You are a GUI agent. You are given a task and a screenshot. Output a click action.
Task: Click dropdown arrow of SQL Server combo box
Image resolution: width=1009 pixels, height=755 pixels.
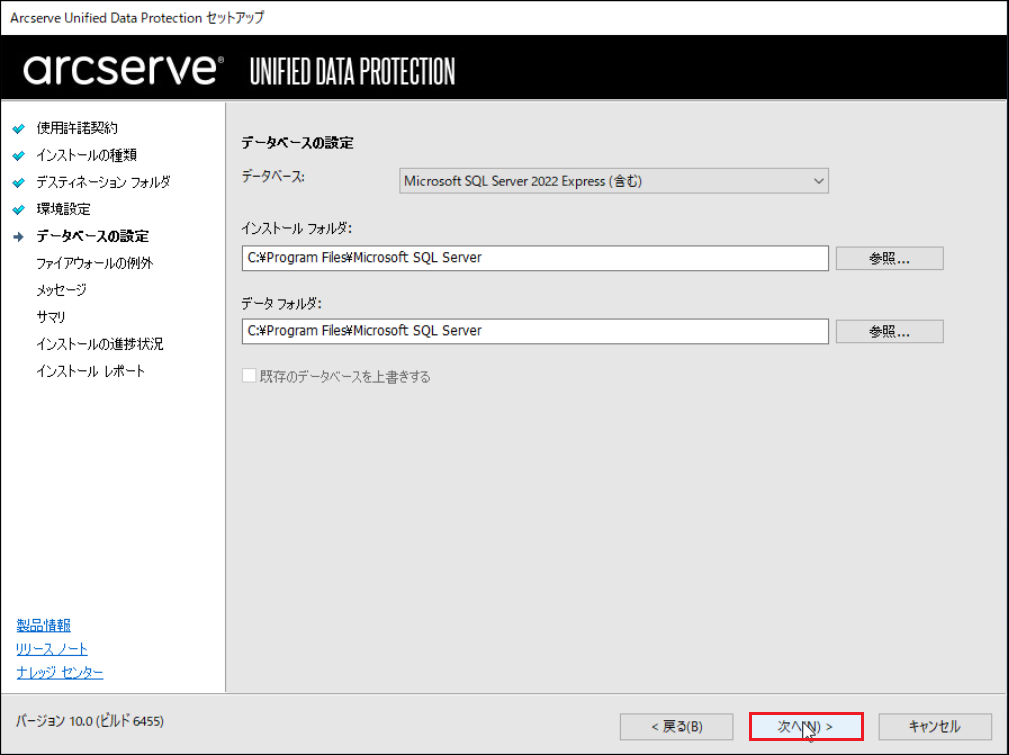818,182
